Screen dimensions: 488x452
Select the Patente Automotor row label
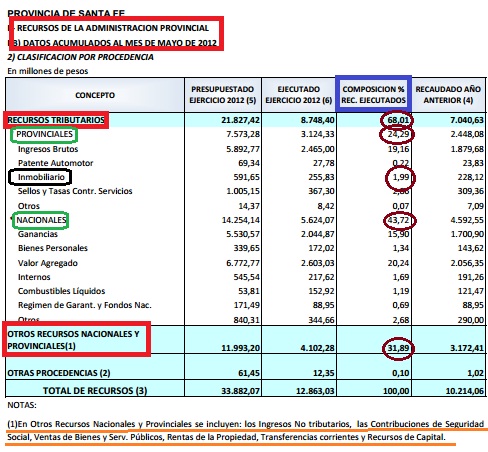(56, 163)
